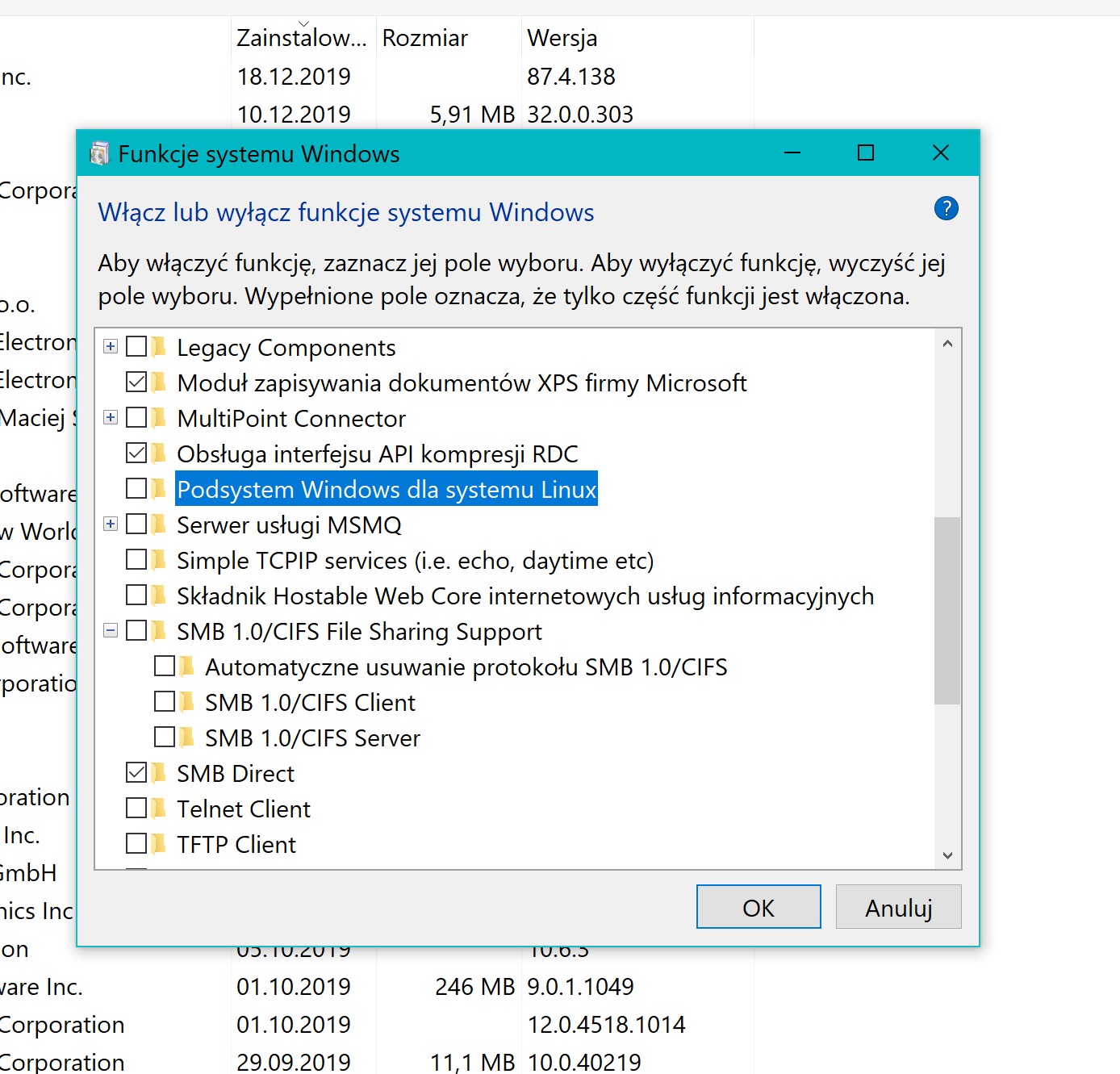Select the TFTP Client feature label
The height and width of the screenshot is (1074, 1120).
pyautogui.click(x=236, y=844)
